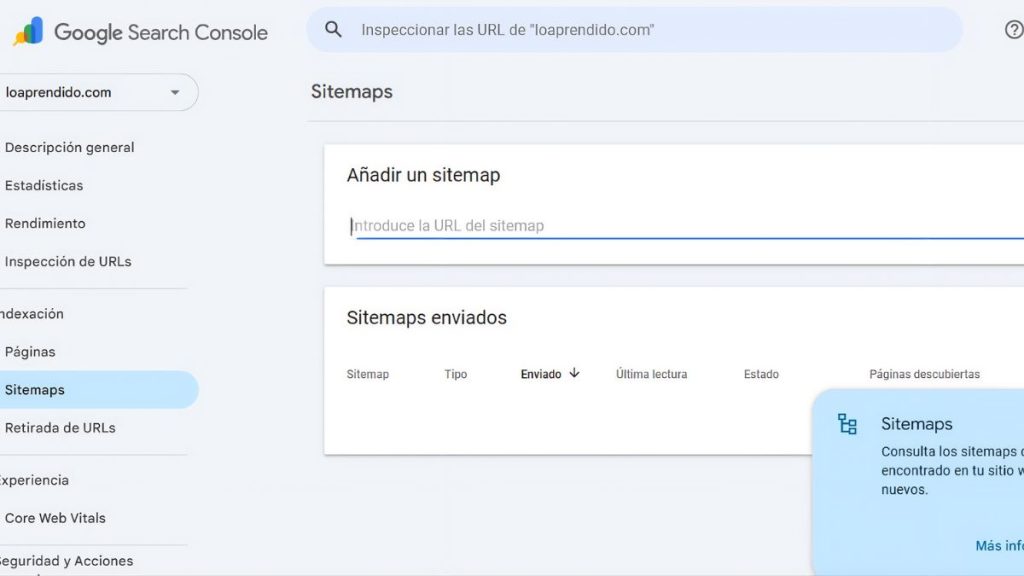Click the magnifier icon in the URL inspection bar
Image resolution: width=1024 pixels, height=576 pixels.
click(x=333, y=29)
